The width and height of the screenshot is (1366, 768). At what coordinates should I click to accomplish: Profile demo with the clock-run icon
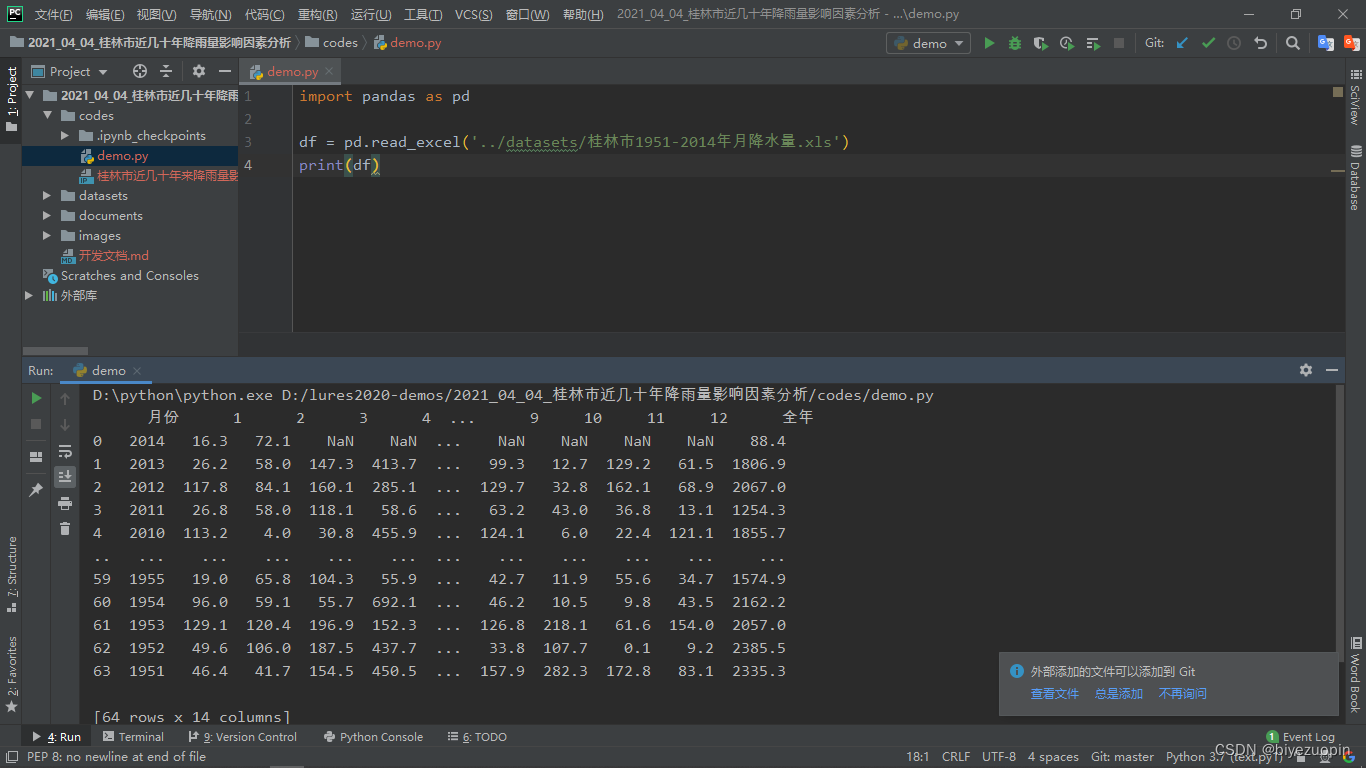click(x=1067, y=43)
